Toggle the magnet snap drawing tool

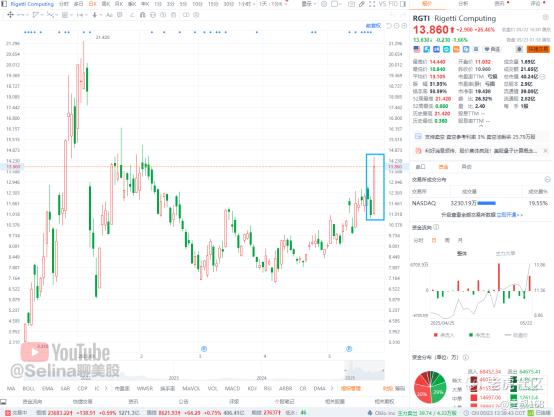[142, 15]
